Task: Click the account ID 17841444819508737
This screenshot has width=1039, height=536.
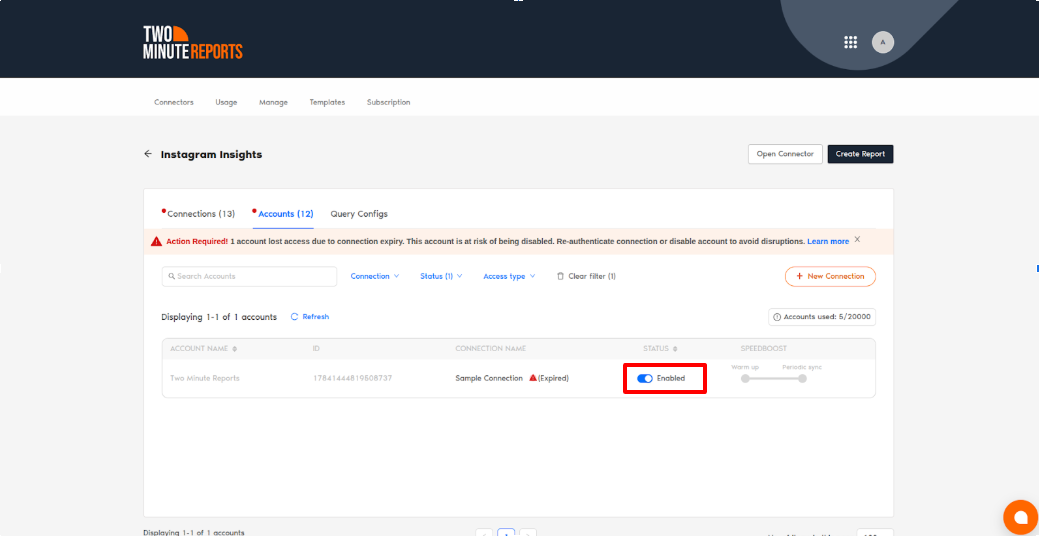Action: (x=353, y=378)
